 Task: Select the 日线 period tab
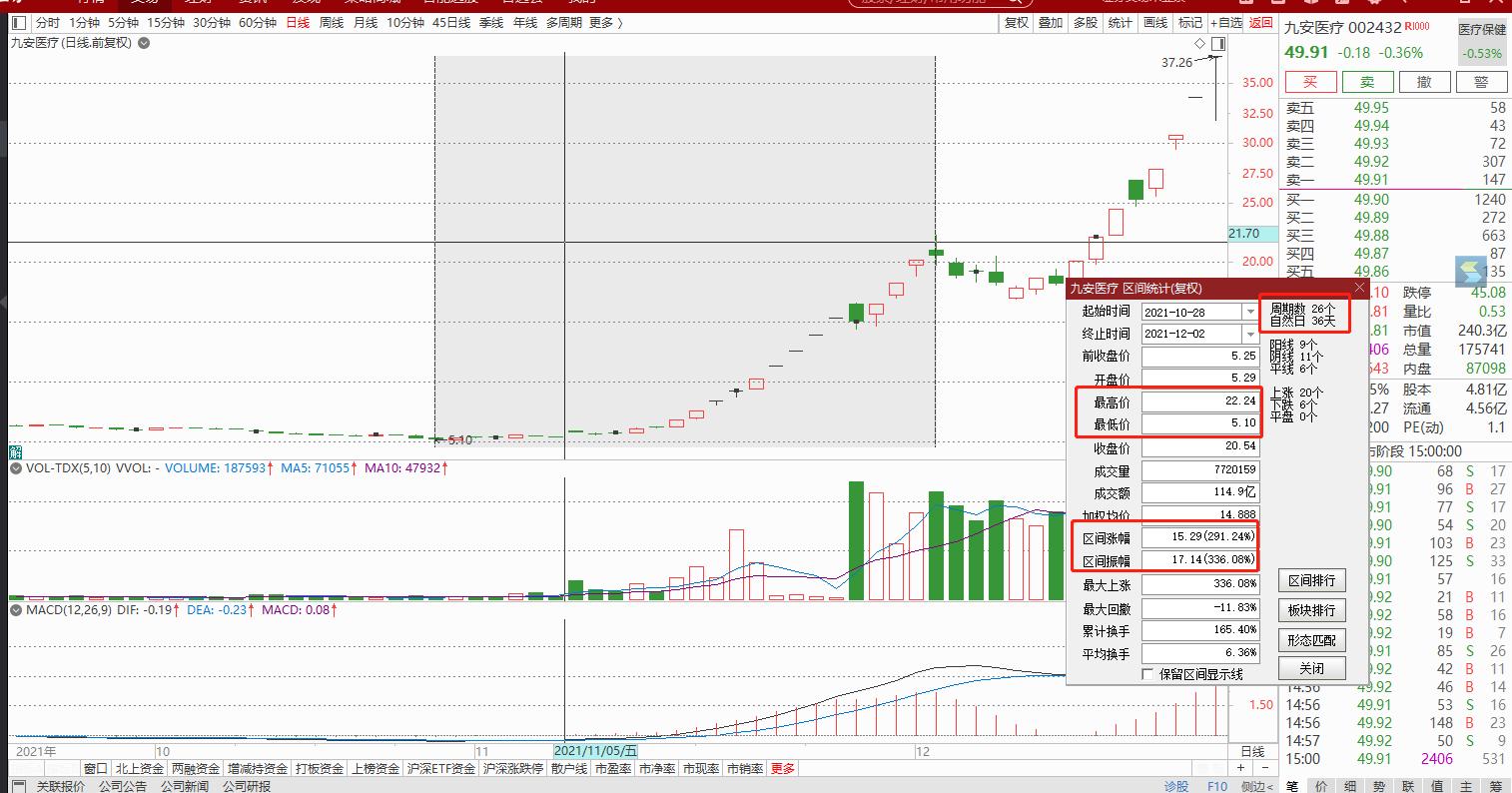(298, 23)
